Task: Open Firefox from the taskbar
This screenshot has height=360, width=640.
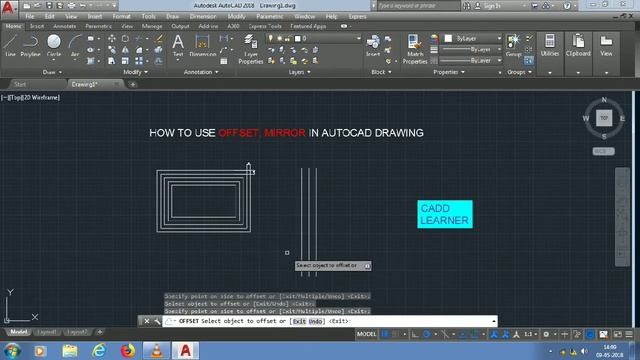Action: tap(127, 351)
